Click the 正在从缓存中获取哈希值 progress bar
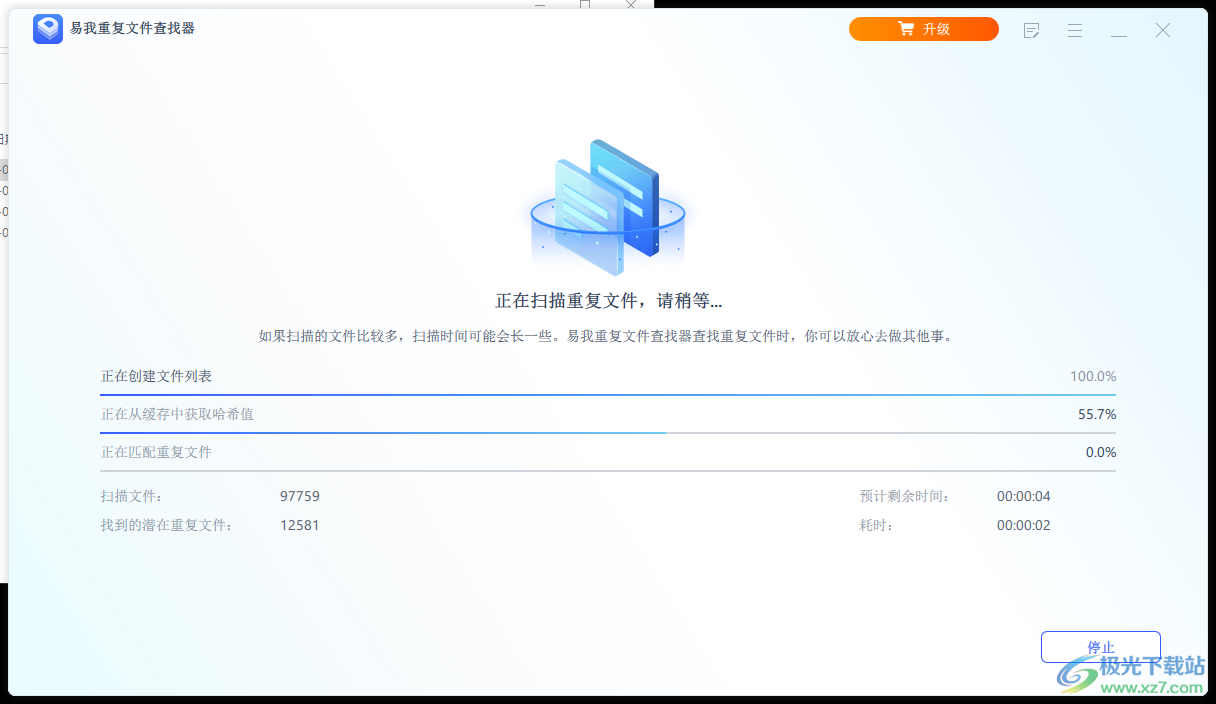 [608, 433]
